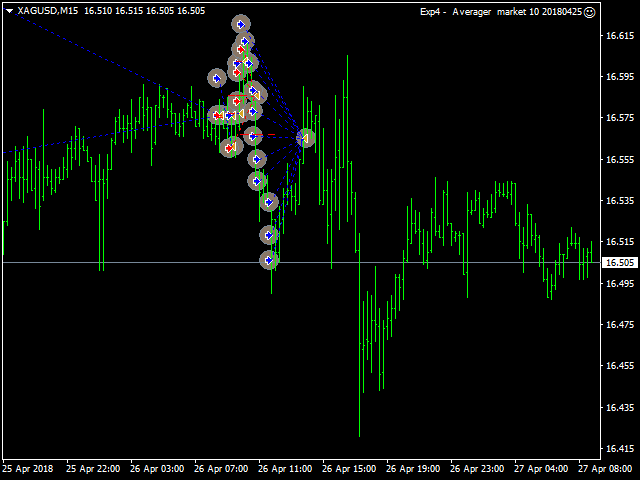Screen dimensions: 640x480
Task: Select the isolated blue buy arrow left of the cluster
Action: click(217, 78)
